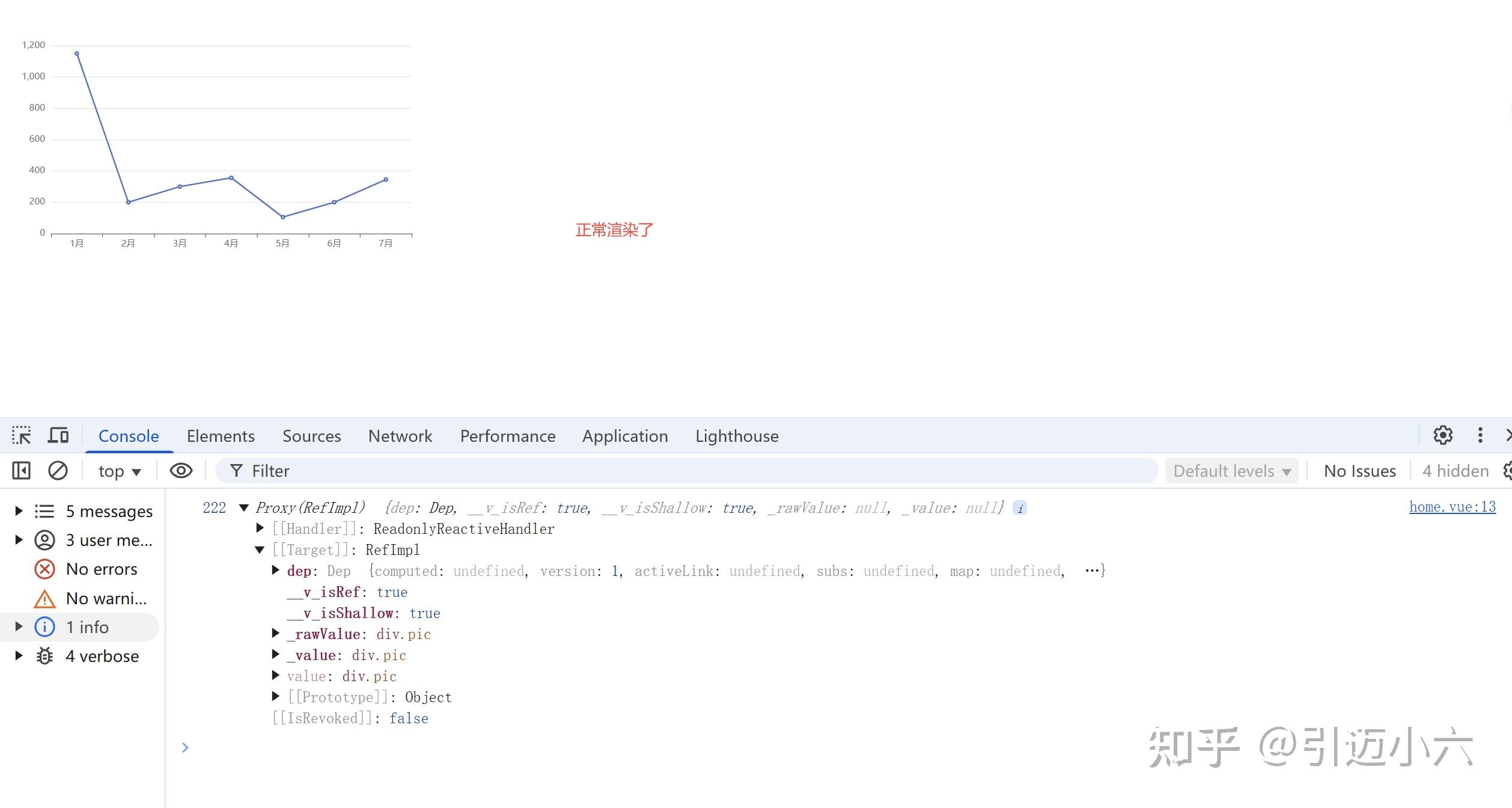Toggle the live expression eye icon
This screenshot has width=1512, height=808.
181,471
